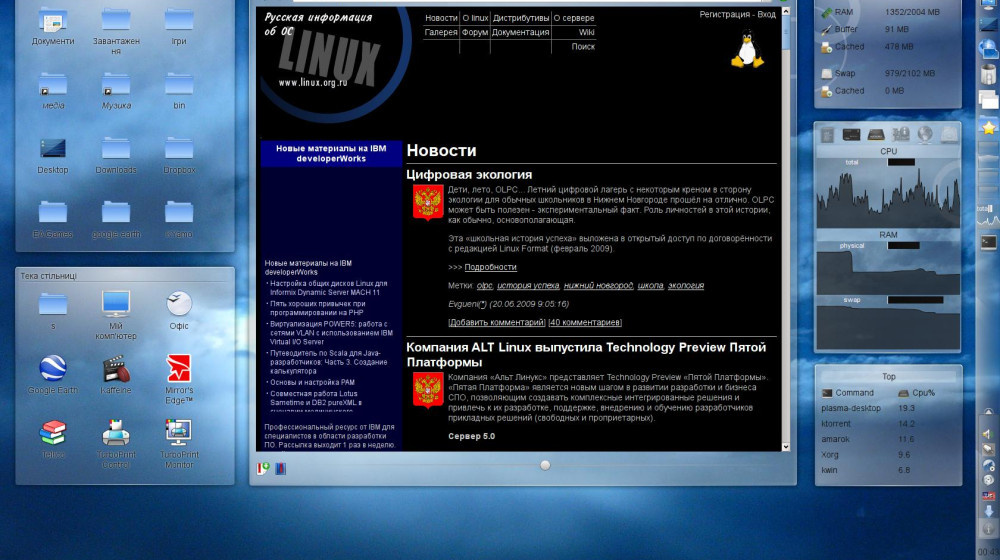Open the EA Games folder
Viewport: 1000px width, 560px height.
(x=52, y=219)
